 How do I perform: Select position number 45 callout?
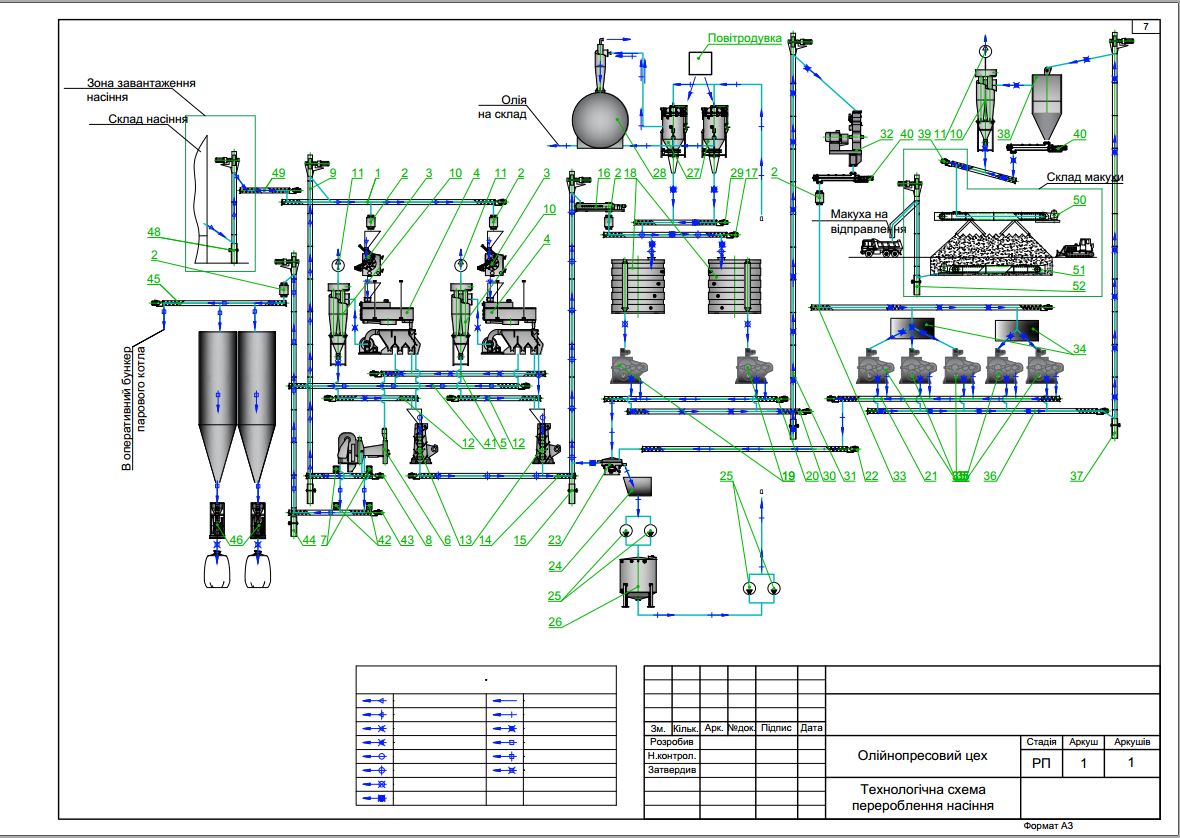[x=154, y=279]
